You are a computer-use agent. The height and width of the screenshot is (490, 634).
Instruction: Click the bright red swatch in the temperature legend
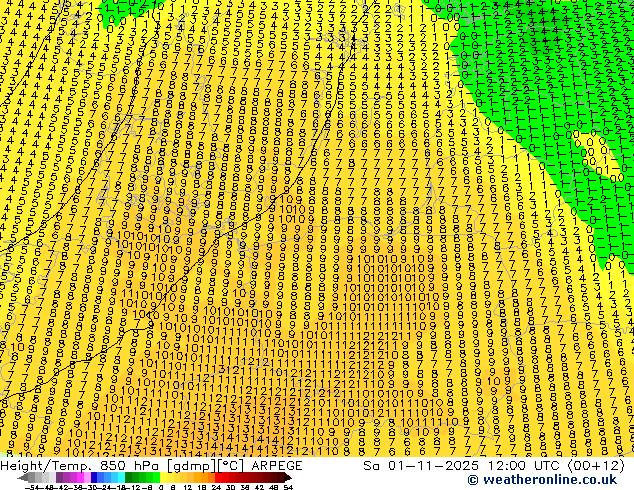click(218, 477)
